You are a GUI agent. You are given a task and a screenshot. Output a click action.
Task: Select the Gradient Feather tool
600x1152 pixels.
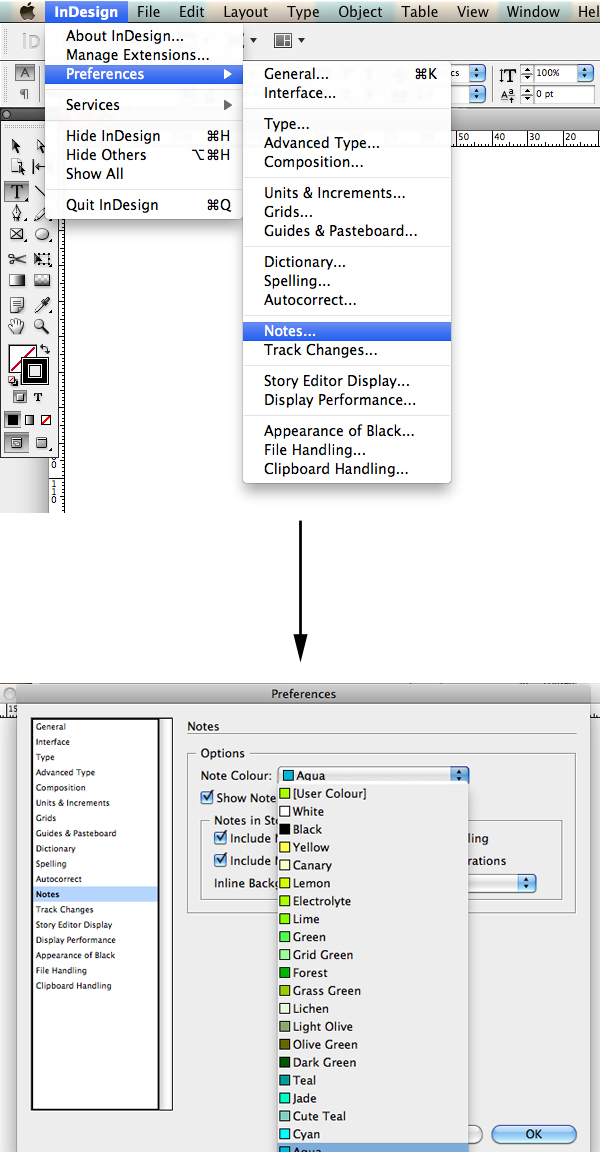(41, 280)
